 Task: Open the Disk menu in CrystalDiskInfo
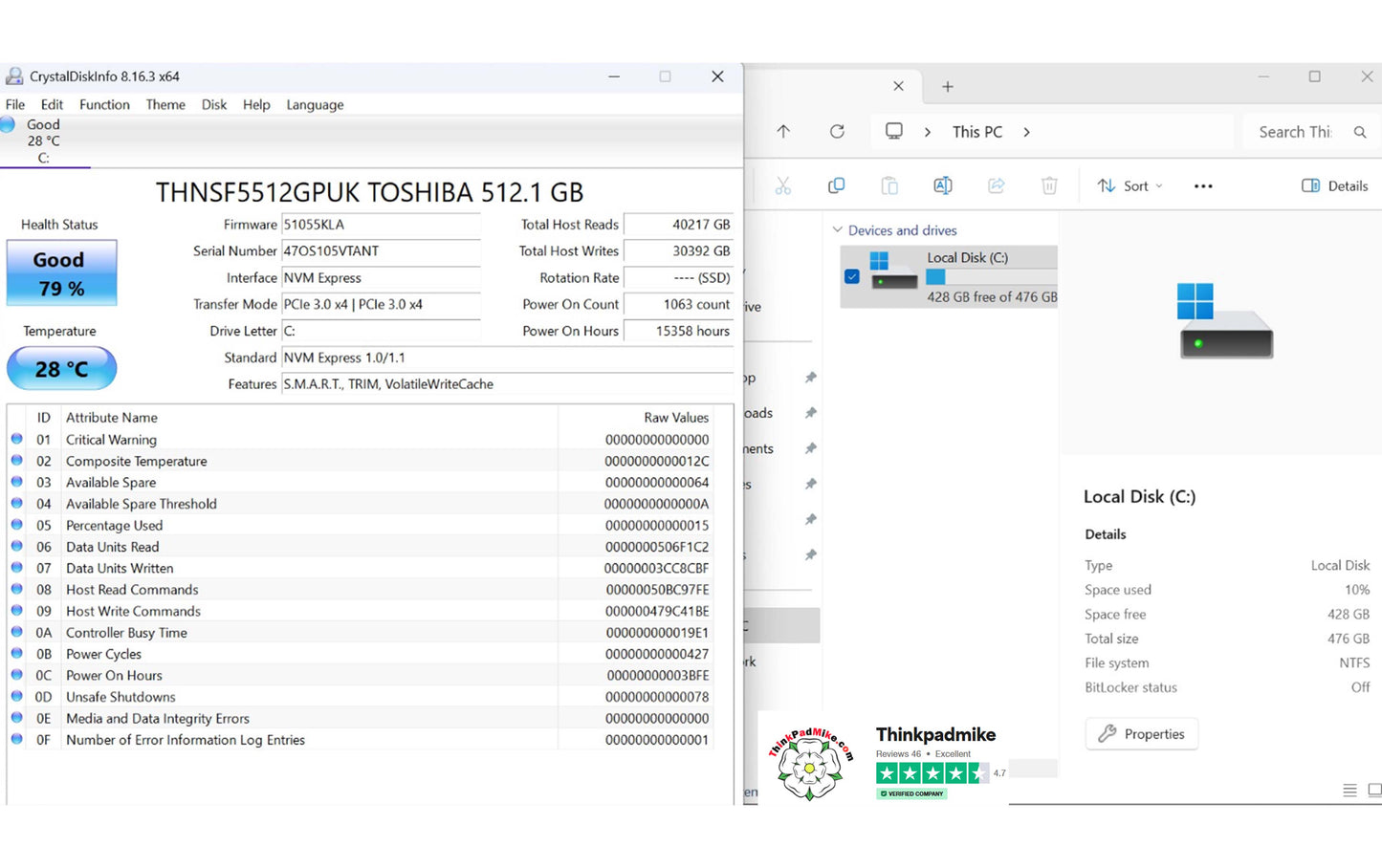[x=214, y=104]
